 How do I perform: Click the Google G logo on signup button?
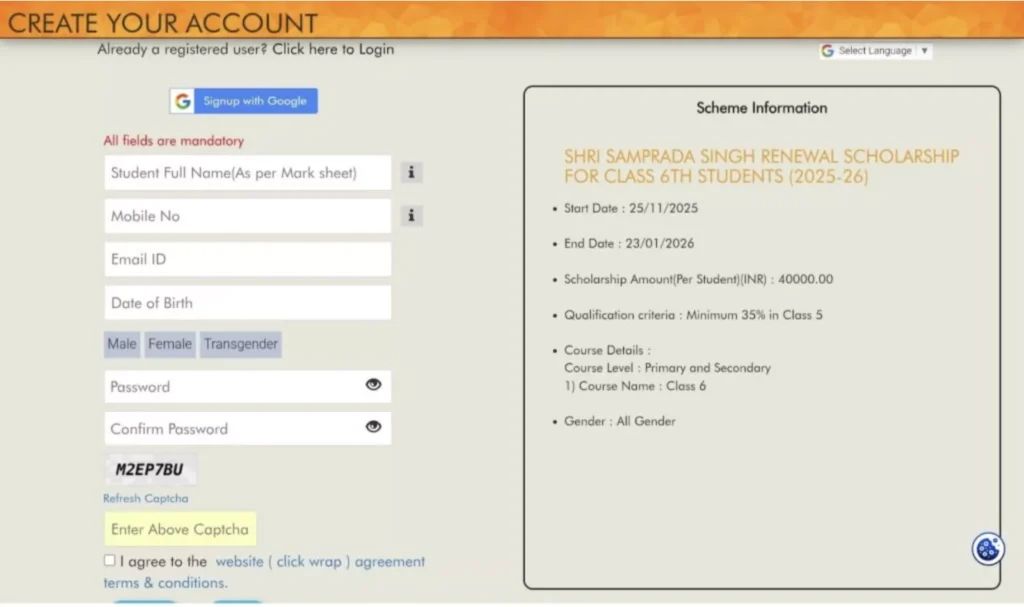[x=183, y=101]
